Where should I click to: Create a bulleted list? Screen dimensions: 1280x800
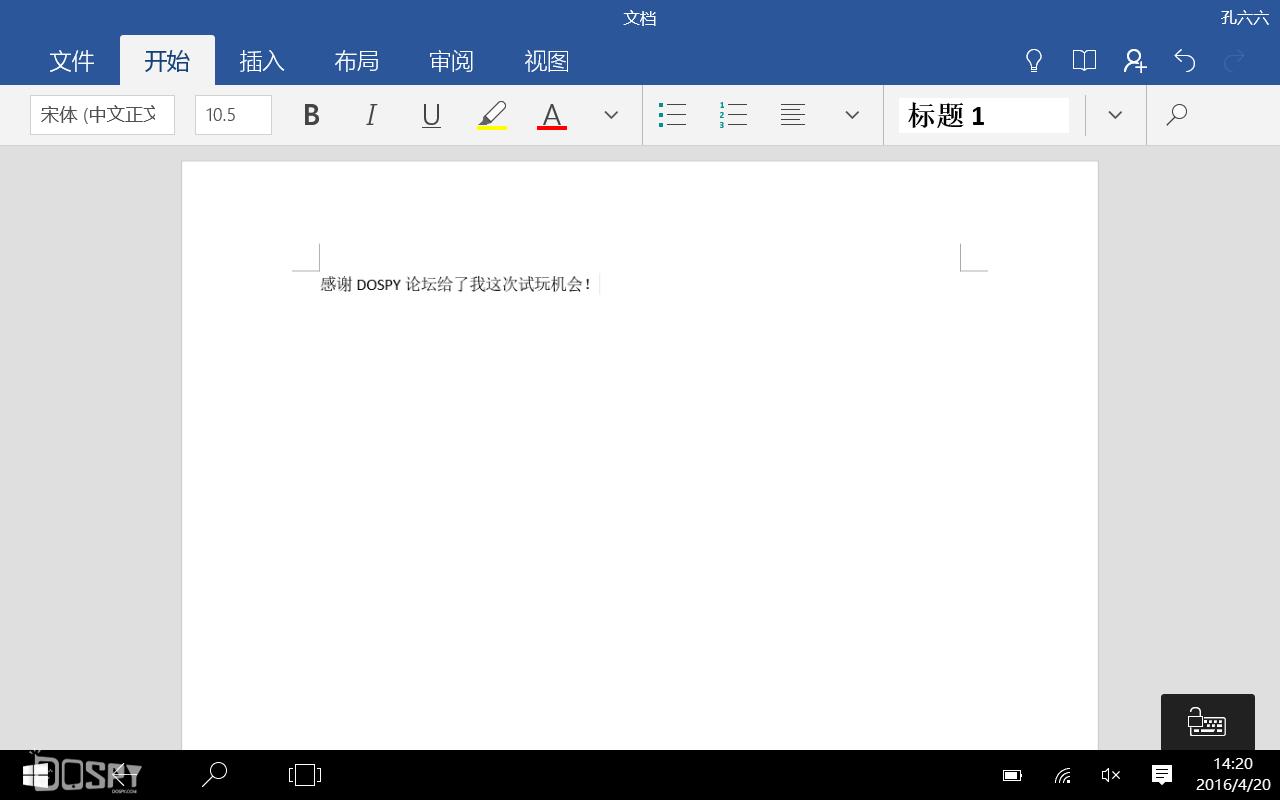click(672, 114)
